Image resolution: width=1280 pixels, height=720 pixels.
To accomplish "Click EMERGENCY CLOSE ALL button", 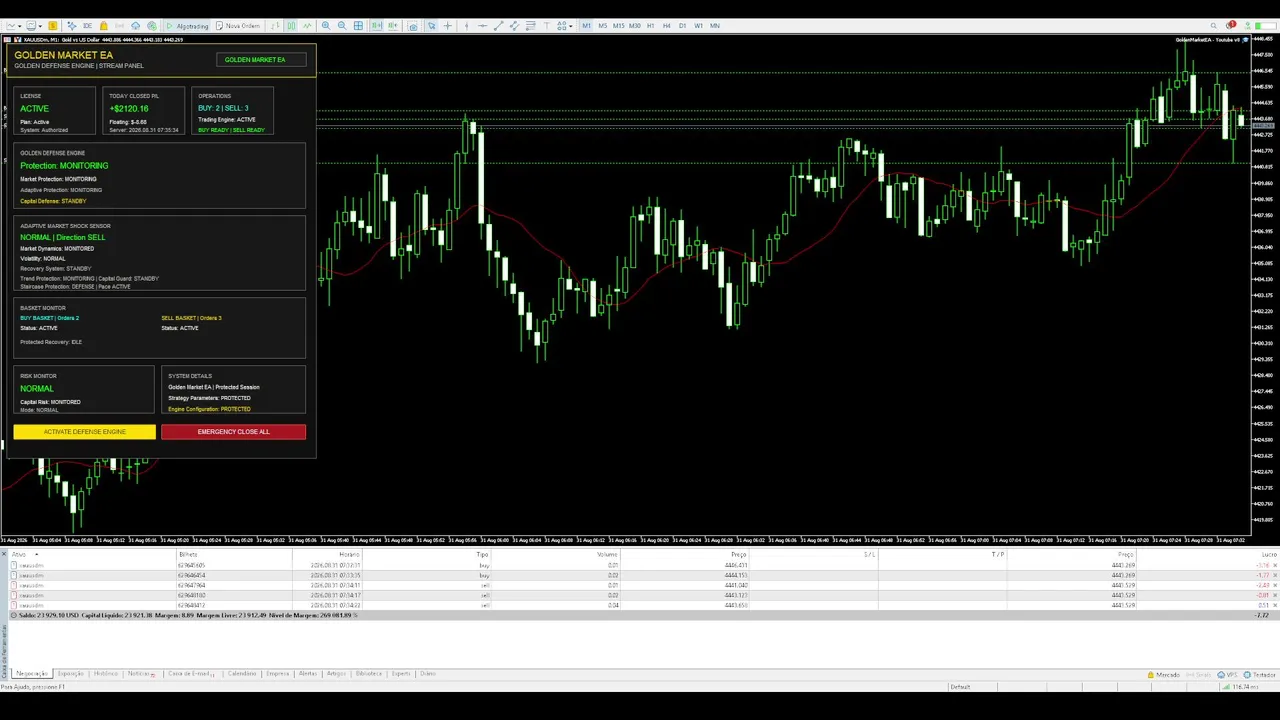I will tap(233, 432).
